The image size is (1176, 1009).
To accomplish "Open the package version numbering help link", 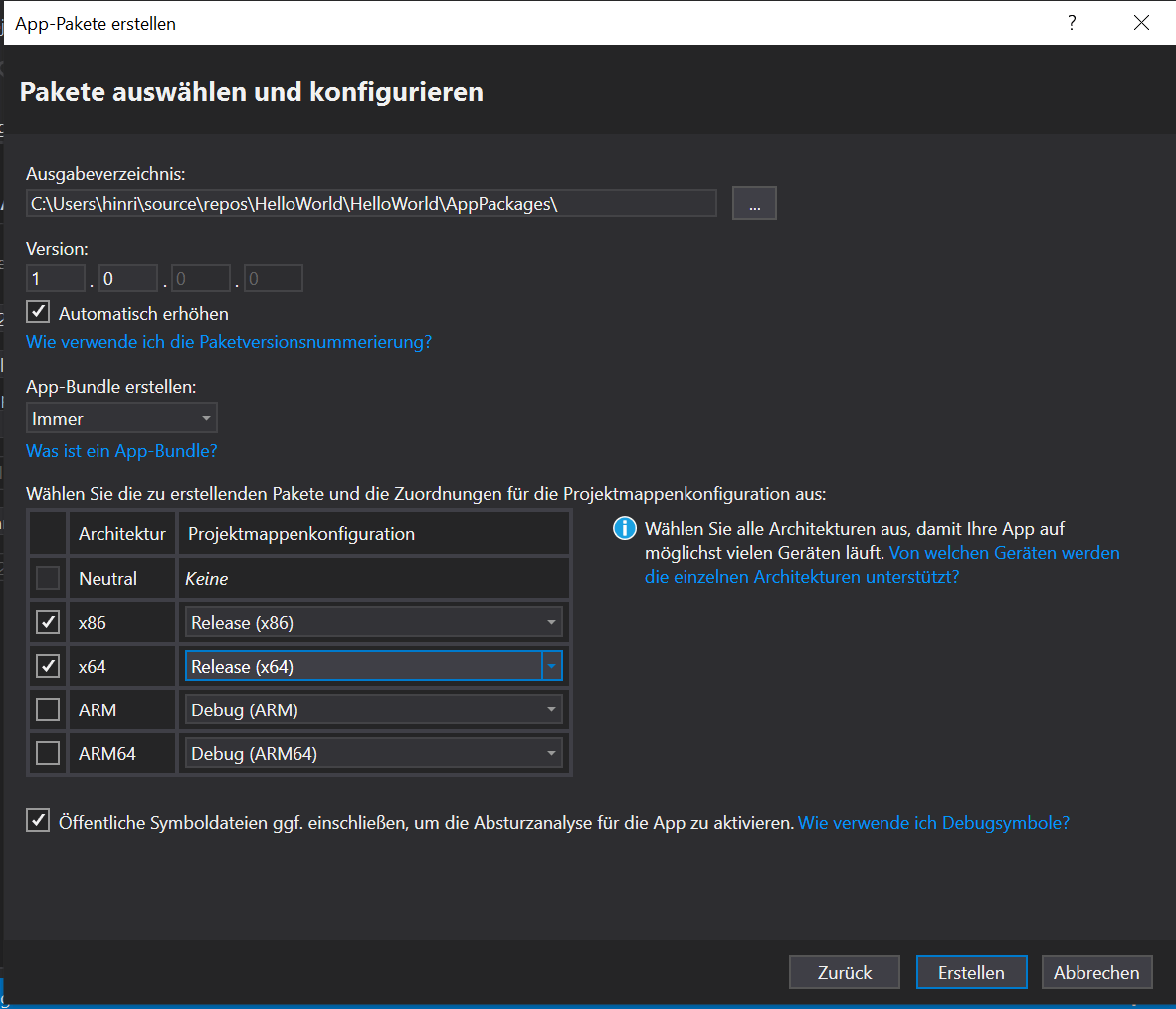I will (x=229, y=342).
